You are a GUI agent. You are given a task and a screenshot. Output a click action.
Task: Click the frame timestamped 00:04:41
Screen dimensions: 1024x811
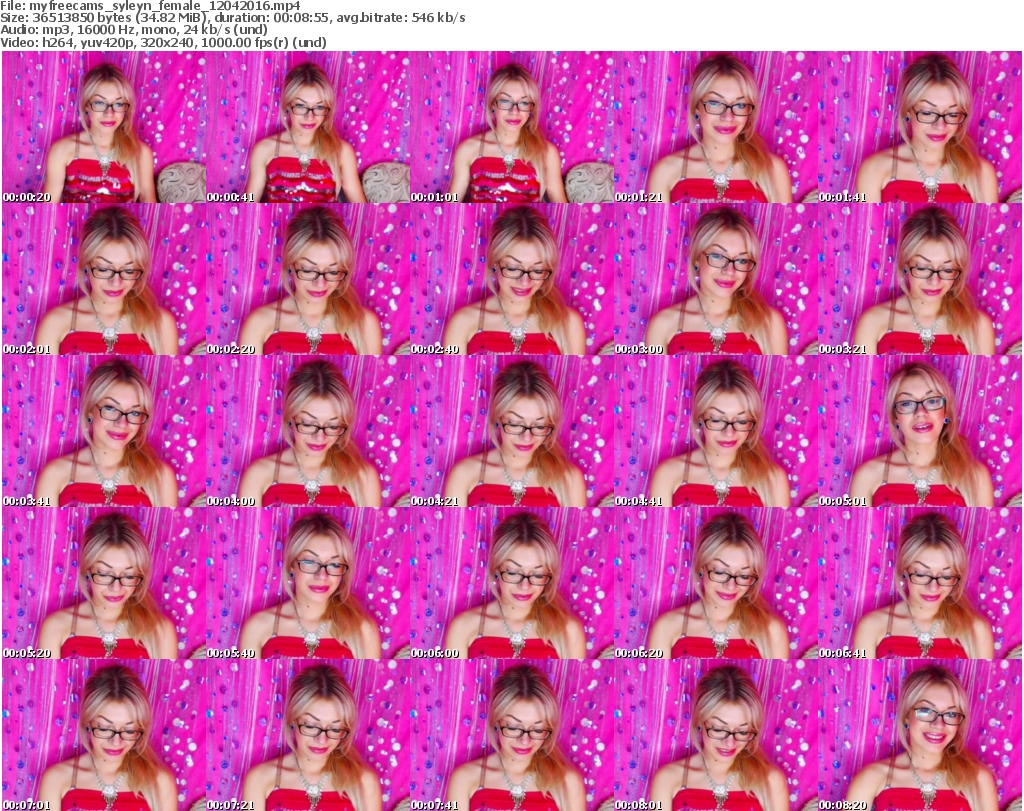tap(716, 432)
